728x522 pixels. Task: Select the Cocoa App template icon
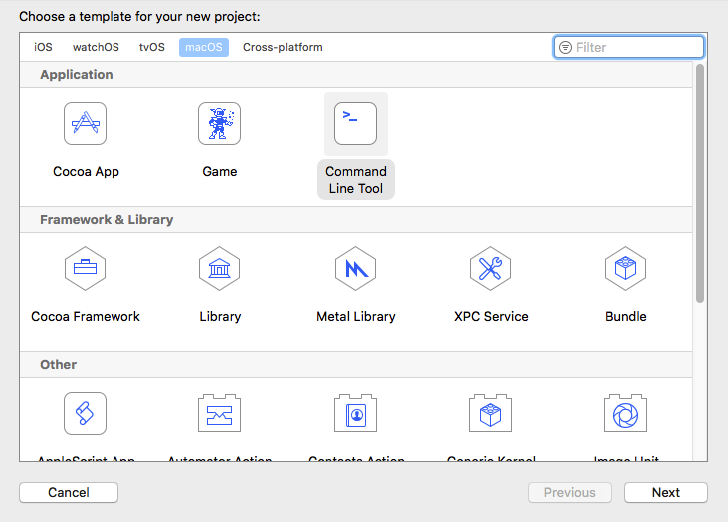(85, 124)
